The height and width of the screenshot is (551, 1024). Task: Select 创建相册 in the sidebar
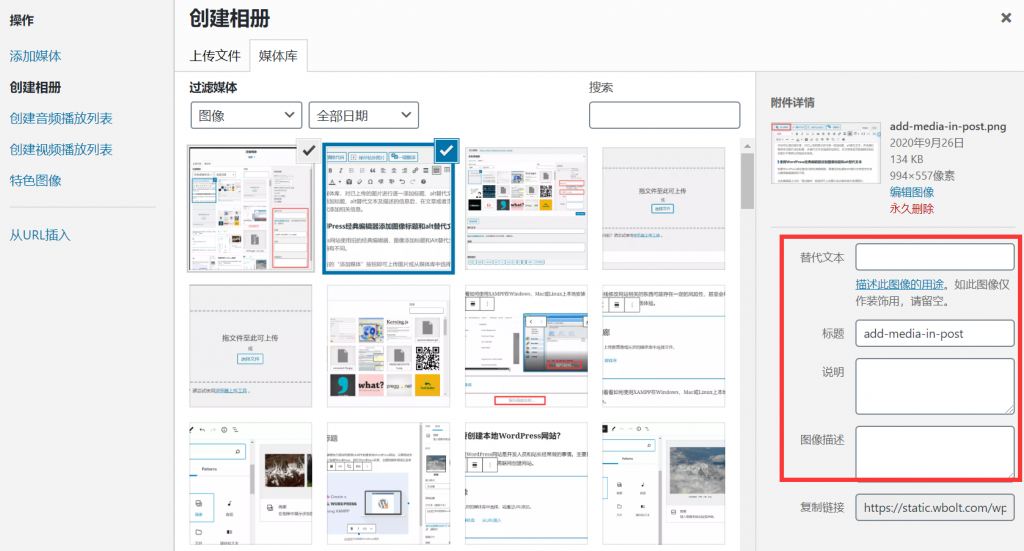click(x=35, y=87)
